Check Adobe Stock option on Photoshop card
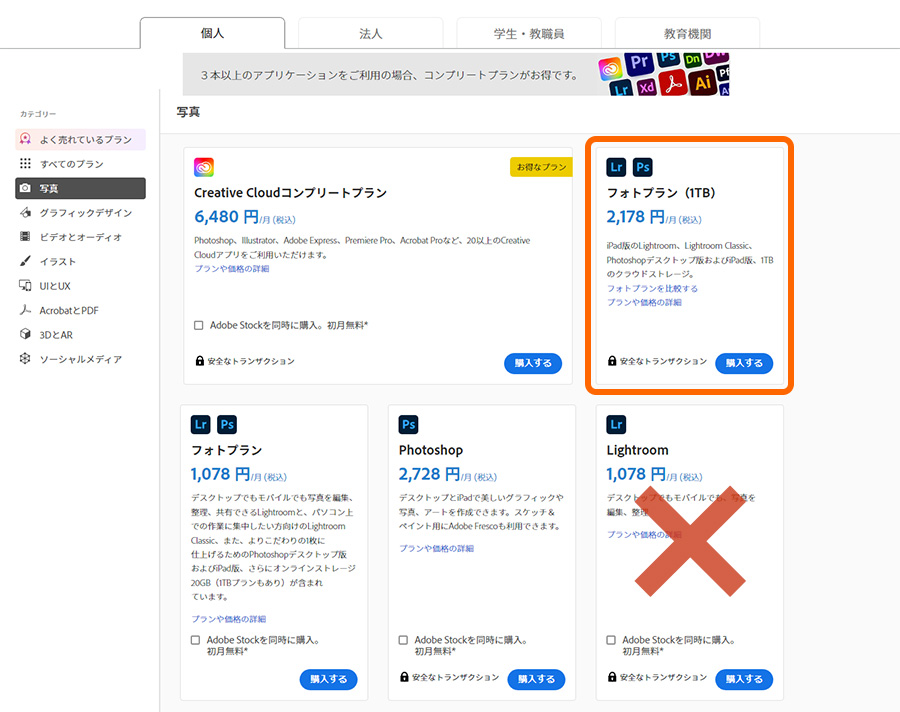The height and width of the screenshot is (712, 900). tap(403, 640)
